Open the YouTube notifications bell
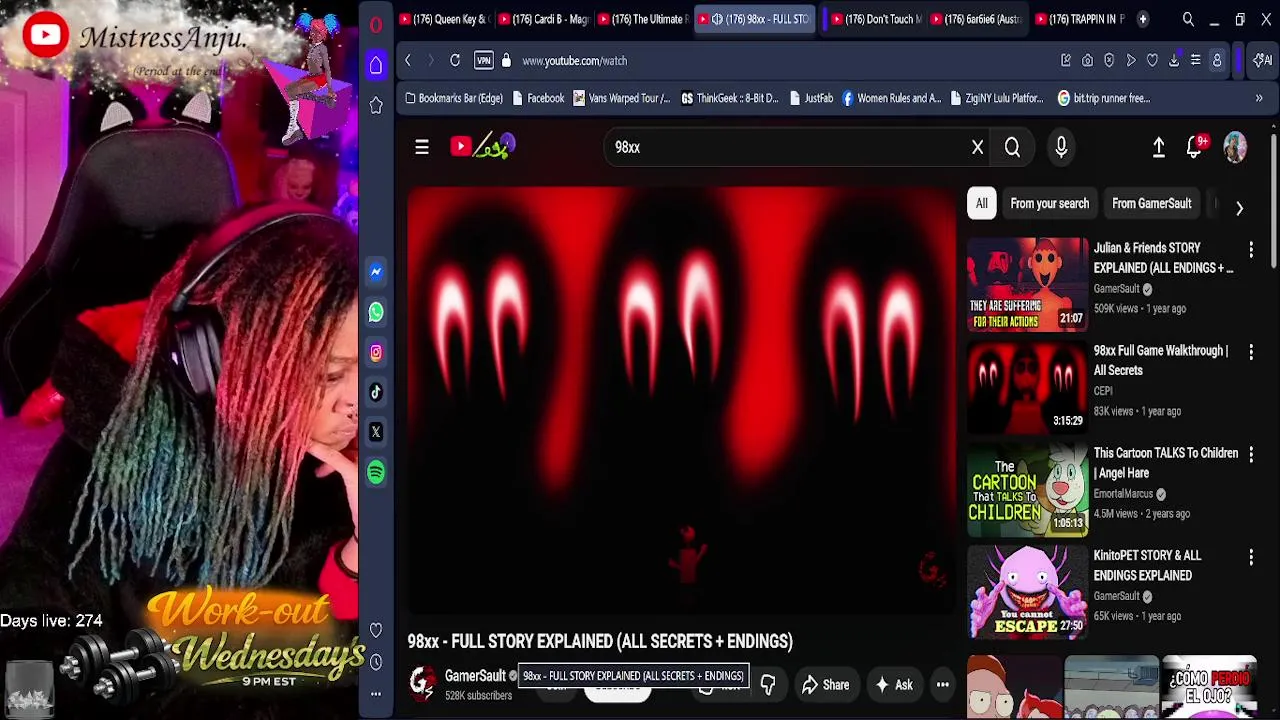Viewport: 1280px width, 720px height. coord(1194,147)
